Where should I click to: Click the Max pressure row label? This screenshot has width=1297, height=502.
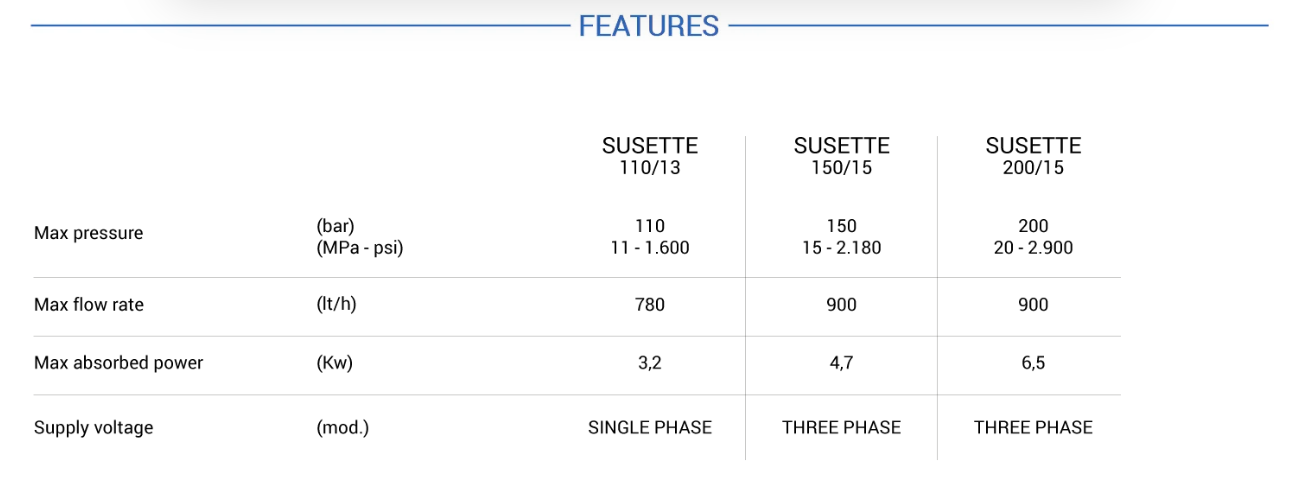88,233
